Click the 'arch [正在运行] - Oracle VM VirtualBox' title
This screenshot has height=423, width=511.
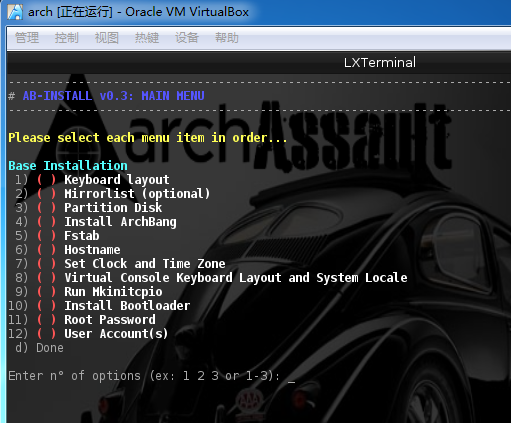pyautogui.click(x=138, y=12)
